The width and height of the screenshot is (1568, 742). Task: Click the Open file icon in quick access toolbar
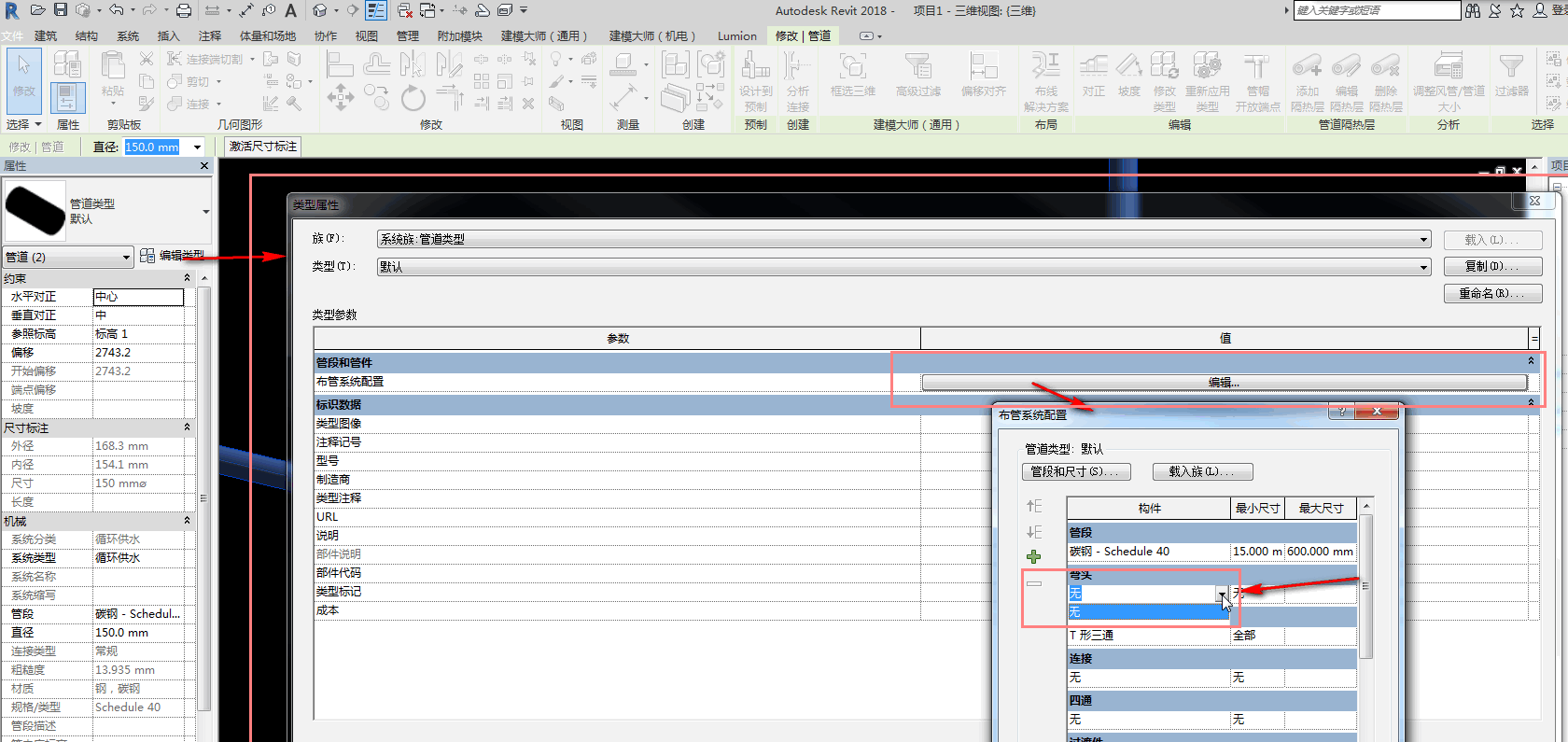pyautogui.click(x=37, y=10)
